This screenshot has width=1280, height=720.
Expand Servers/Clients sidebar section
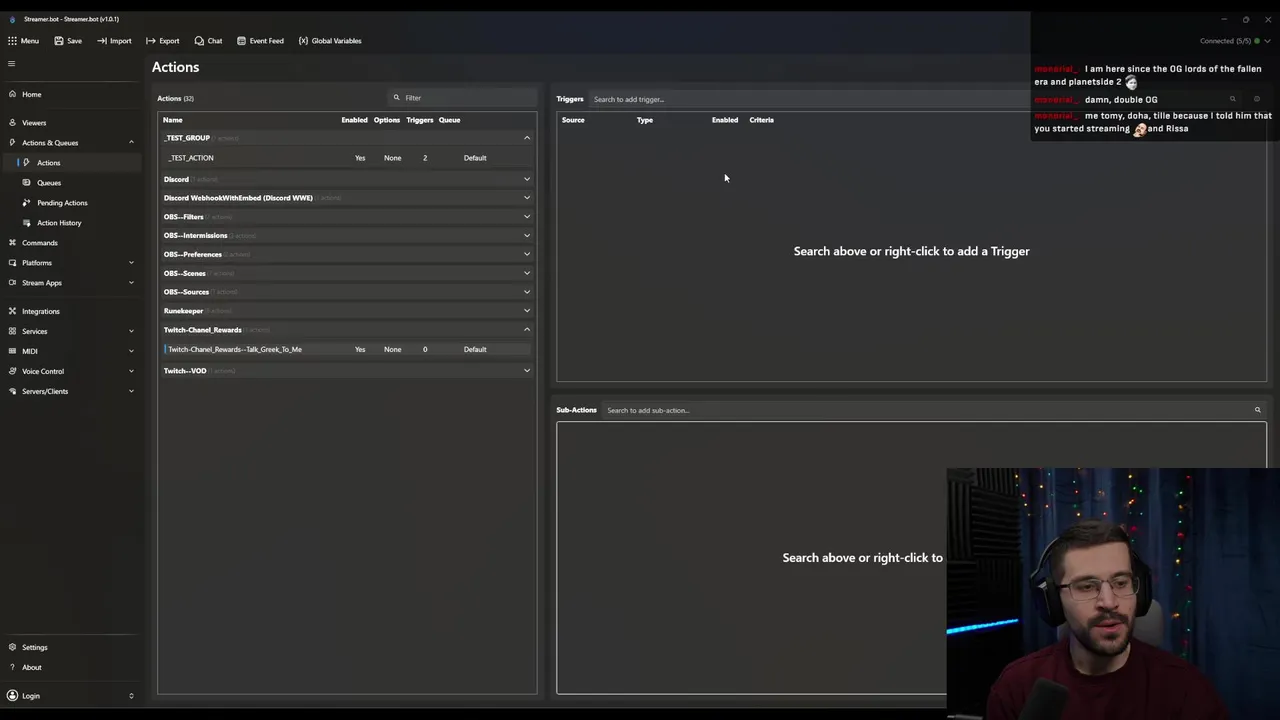pos(70,391)
